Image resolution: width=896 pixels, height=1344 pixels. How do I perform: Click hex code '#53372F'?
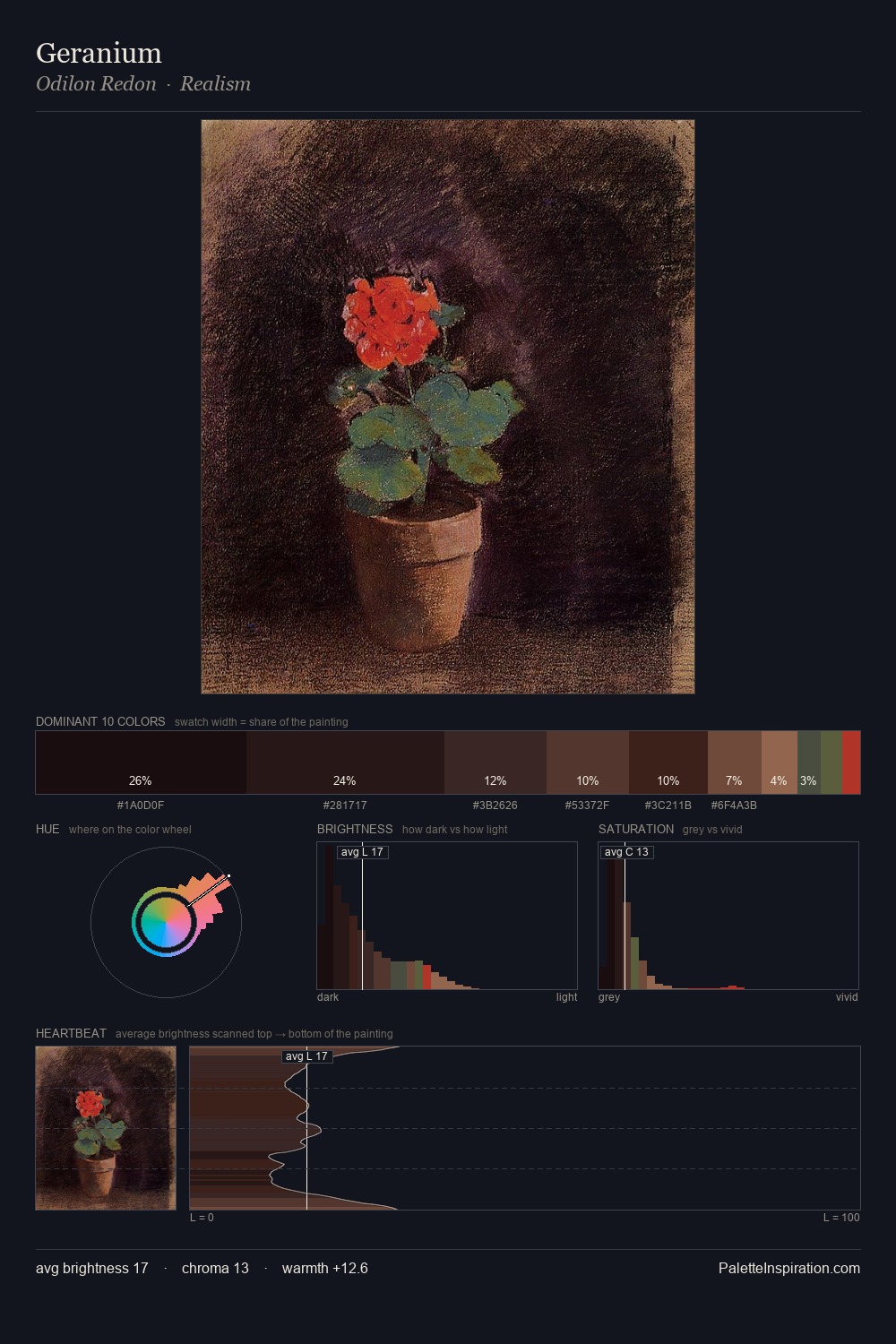pos(587,806)
